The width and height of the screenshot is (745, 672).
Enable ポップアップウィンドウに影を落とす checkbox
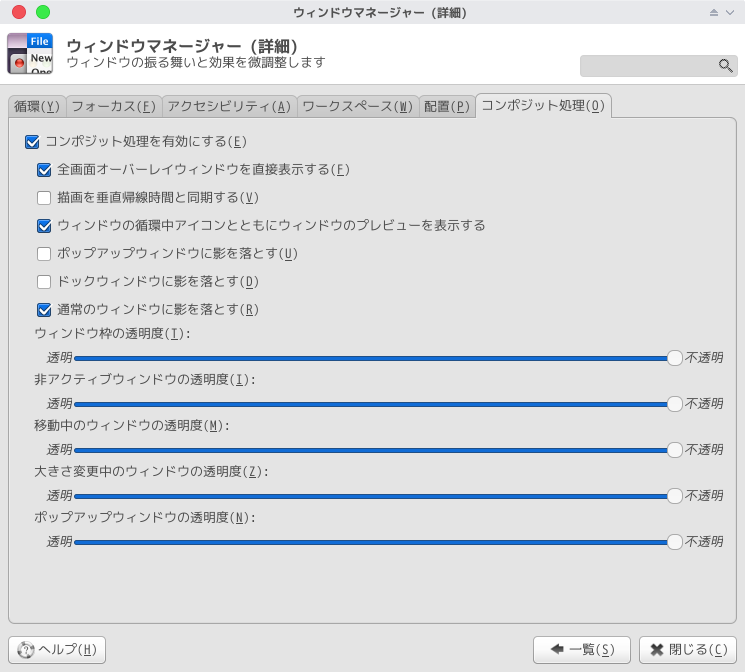point(44,254)
